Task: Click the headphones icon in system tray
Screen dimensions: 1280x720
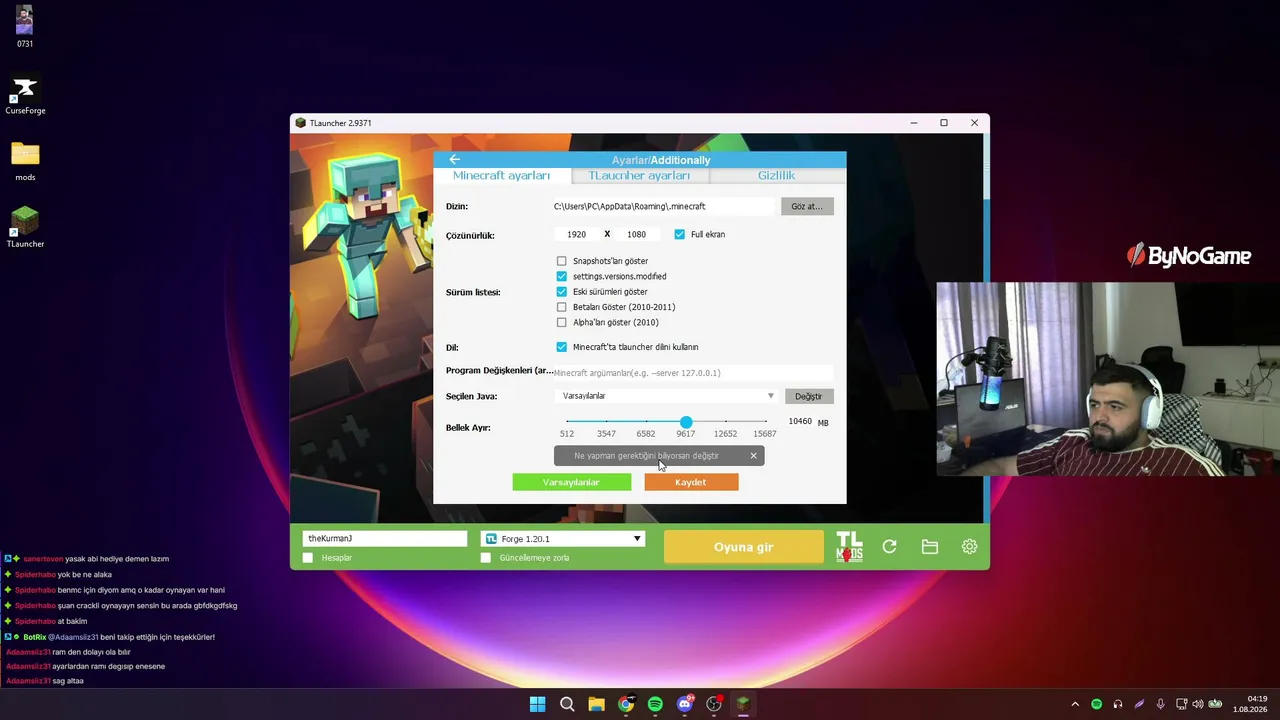Action: tap(1118, 704)
